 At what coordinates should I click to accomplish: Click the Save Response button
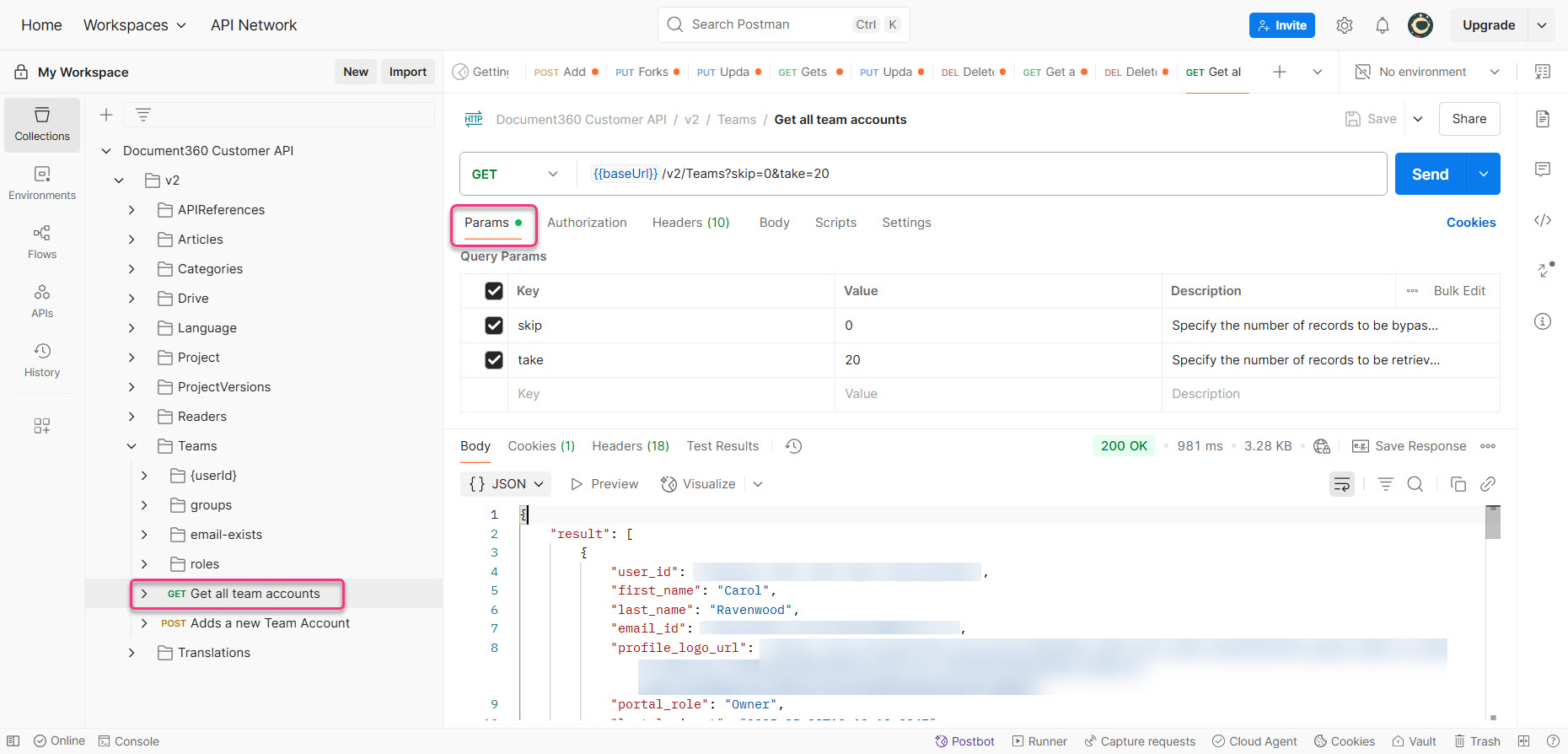coord(1409,446)
